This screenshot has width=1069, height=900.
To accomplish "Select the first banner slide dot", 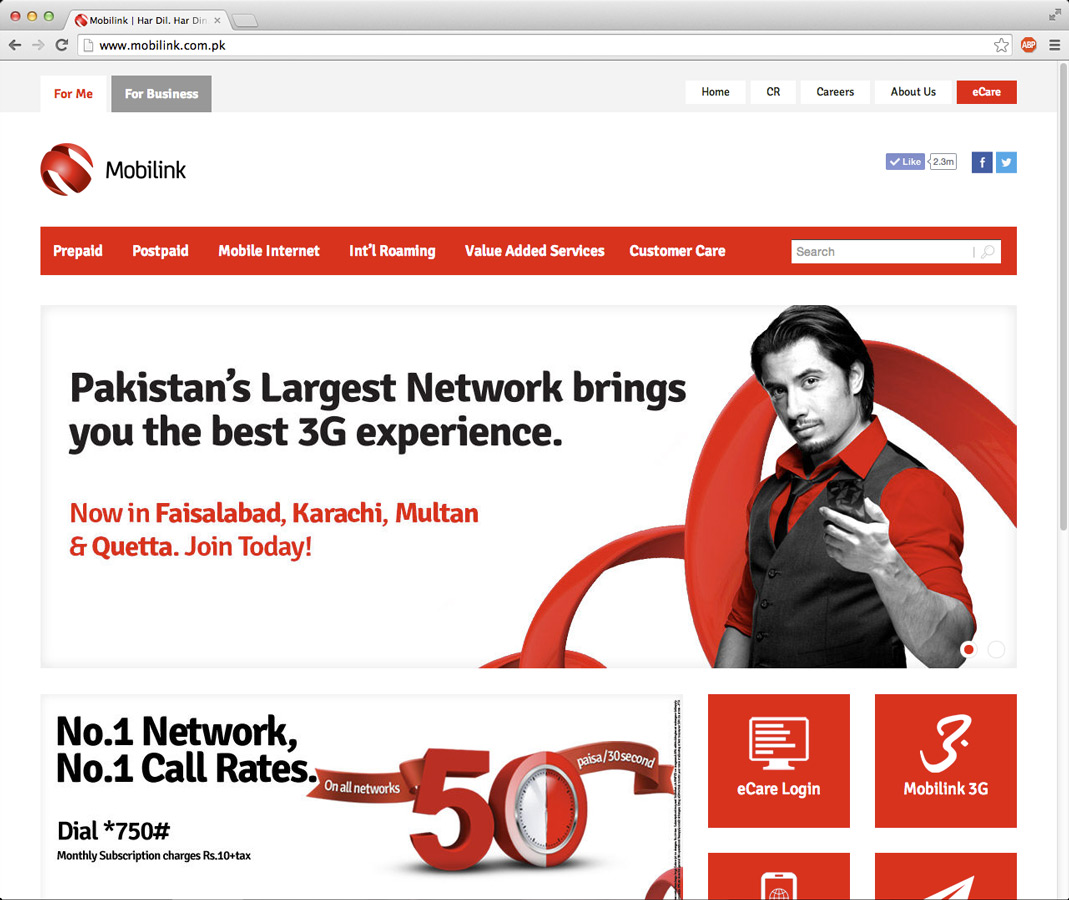I will [968, 649].
